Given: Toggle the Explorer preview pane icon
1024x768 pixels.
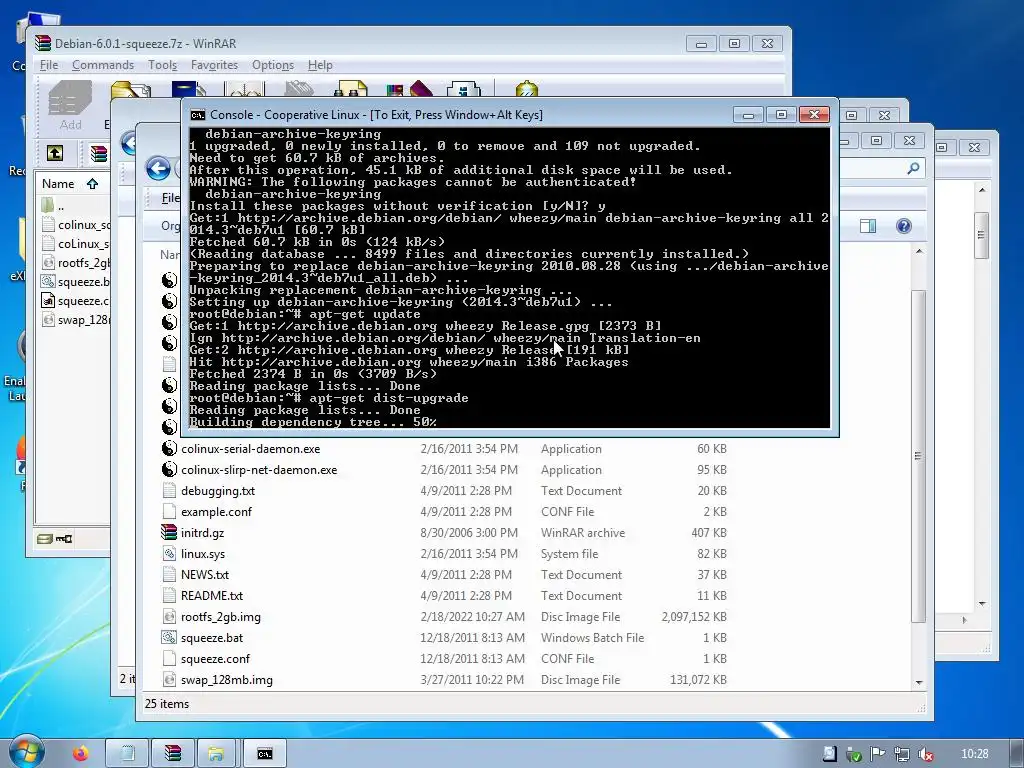Looking at the screenshot, I should point(868,226).
